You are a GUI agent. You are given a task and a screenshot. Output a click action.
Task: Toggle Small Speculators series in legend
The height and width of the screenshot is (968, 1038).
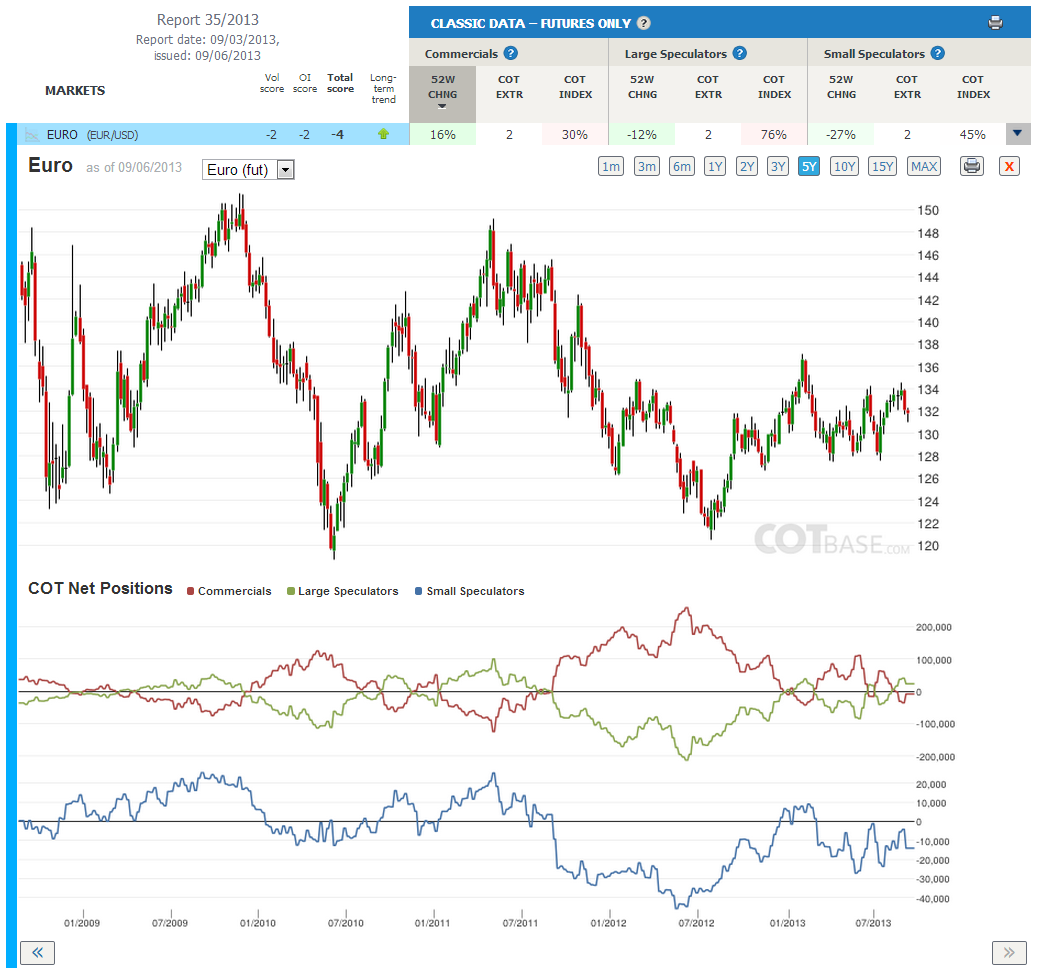469,591
